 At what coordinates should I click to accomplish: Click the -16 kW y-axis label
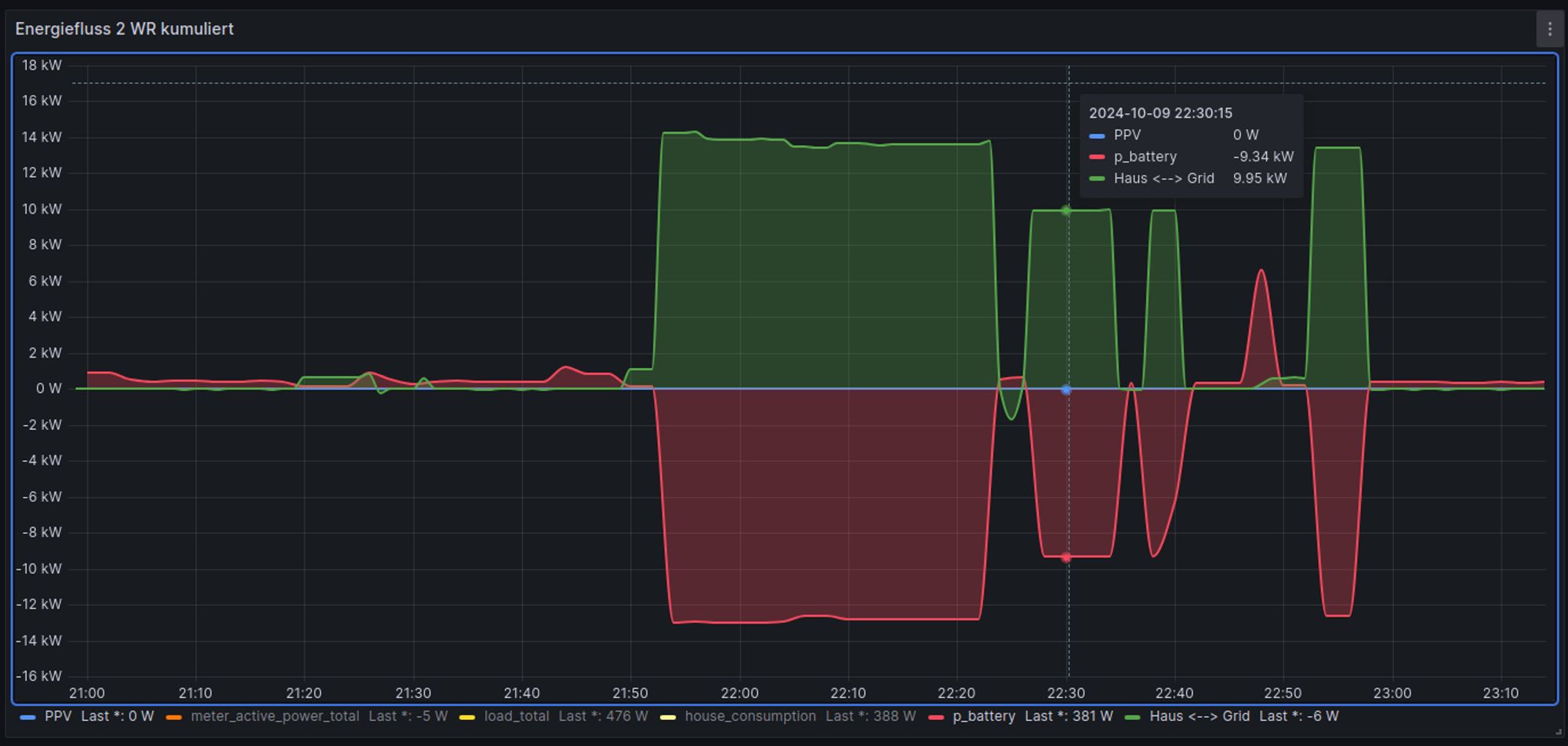[x=38, y=676]
